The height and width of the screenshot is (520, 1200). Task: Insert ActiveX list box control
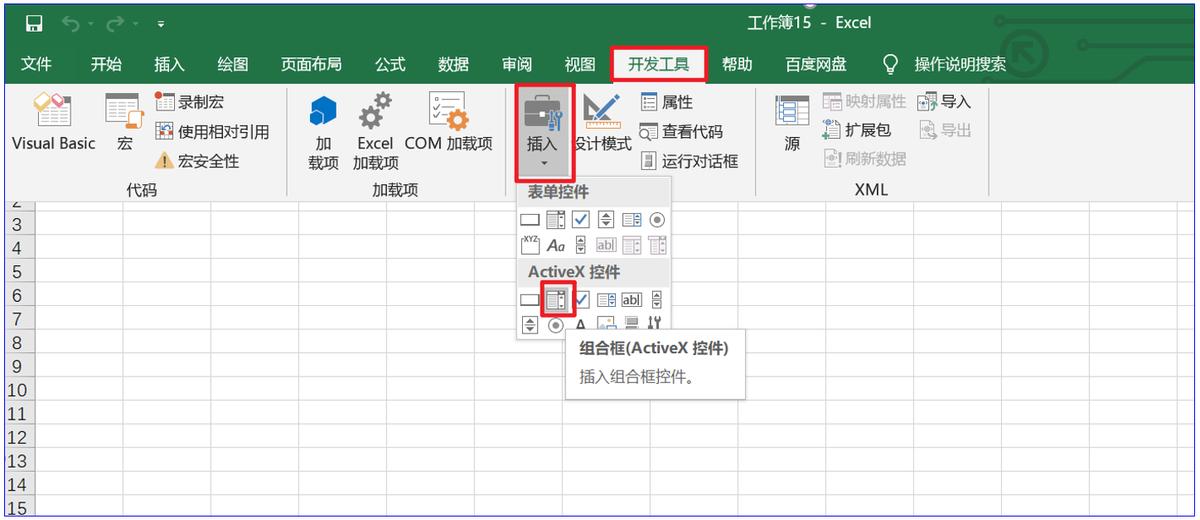[606, 299]
